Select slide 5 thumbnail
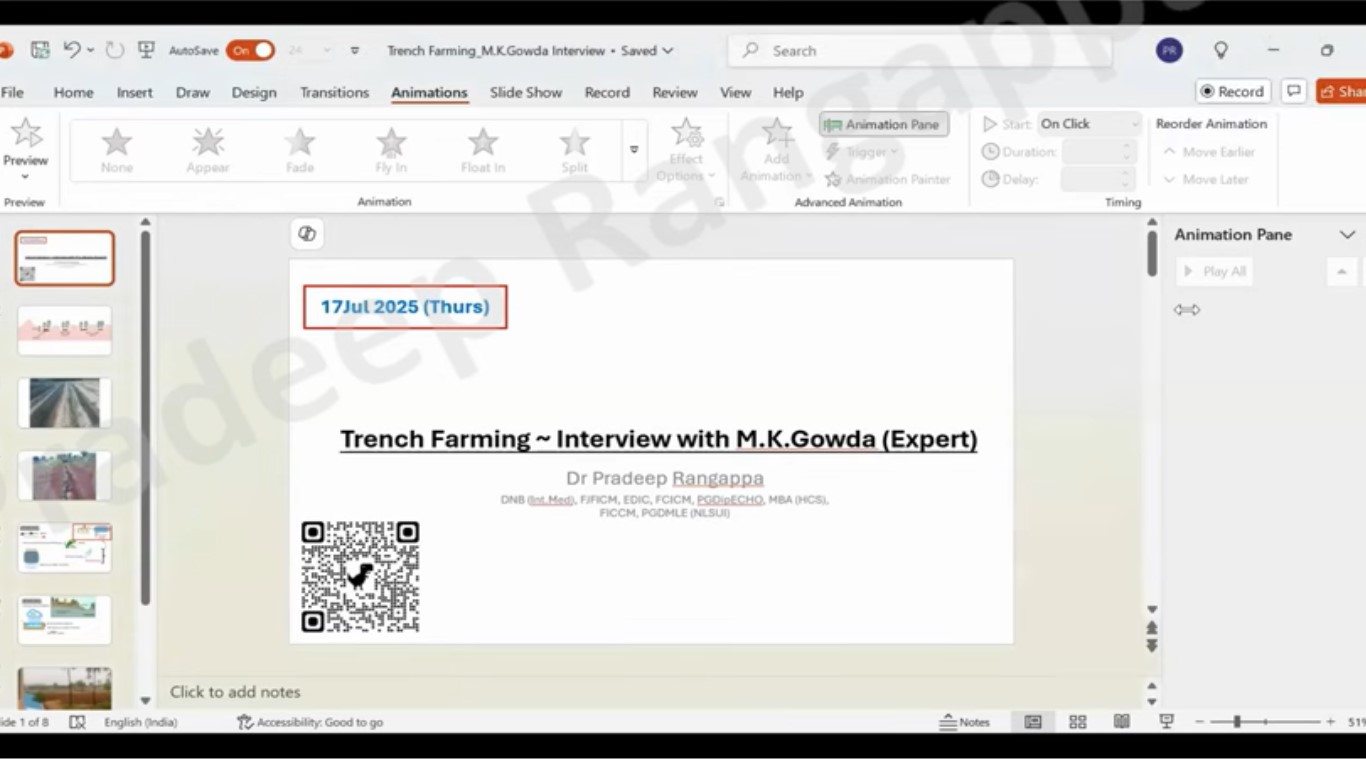1366x768 pixels. click(x=65, y=547)
